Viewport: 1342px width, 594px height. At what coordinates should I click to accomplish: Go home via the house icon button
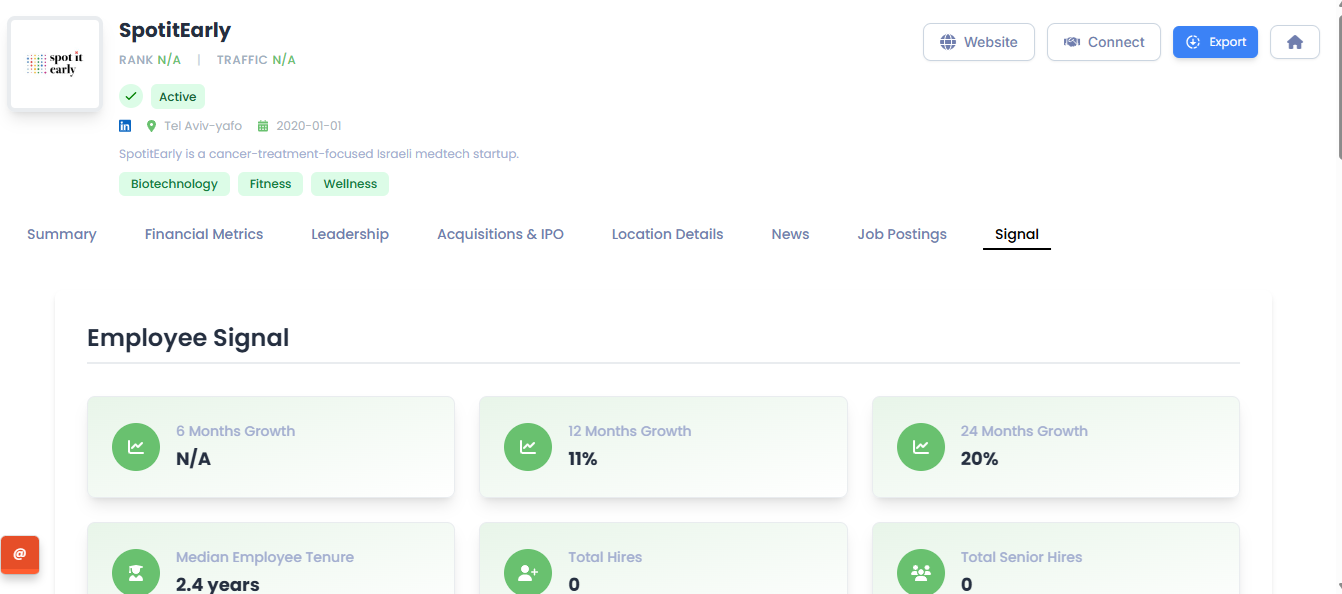click(1295, 42)
